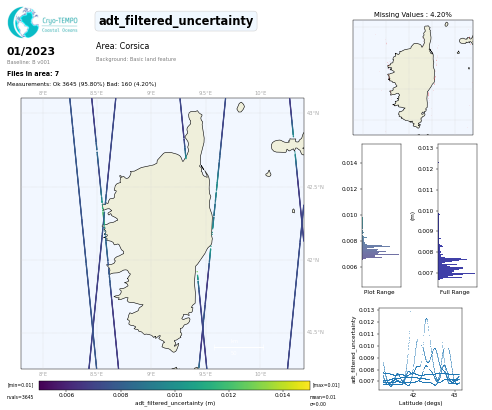Click the map scale bar
Viewport: 492px width, 410px height.
pos(239,347)
